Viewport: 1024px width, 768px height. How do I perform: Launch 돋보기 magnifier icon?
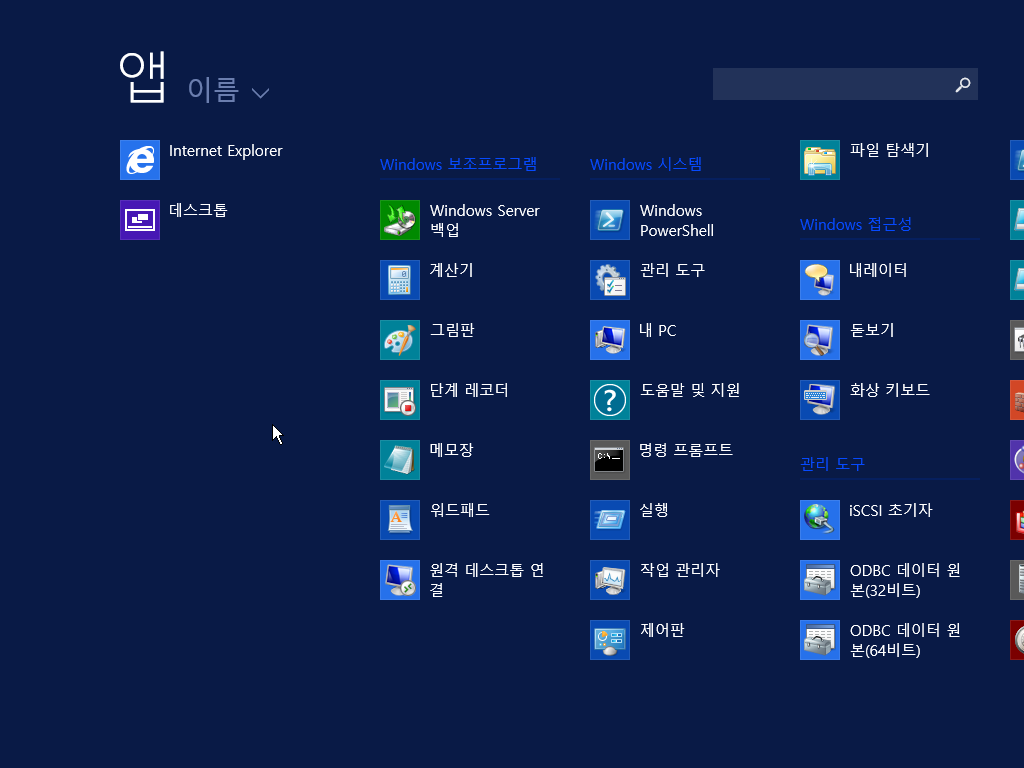[820, 340]
